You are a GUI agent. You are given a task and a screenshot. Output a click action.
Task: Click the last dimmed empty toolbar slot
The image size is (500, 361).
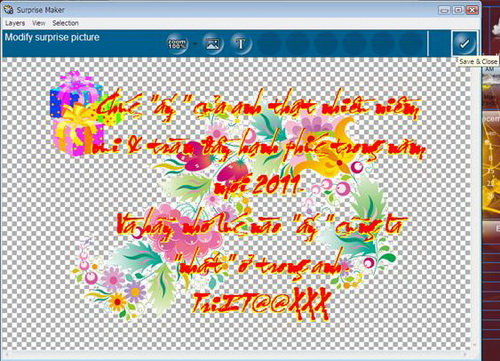pos(410,44)
